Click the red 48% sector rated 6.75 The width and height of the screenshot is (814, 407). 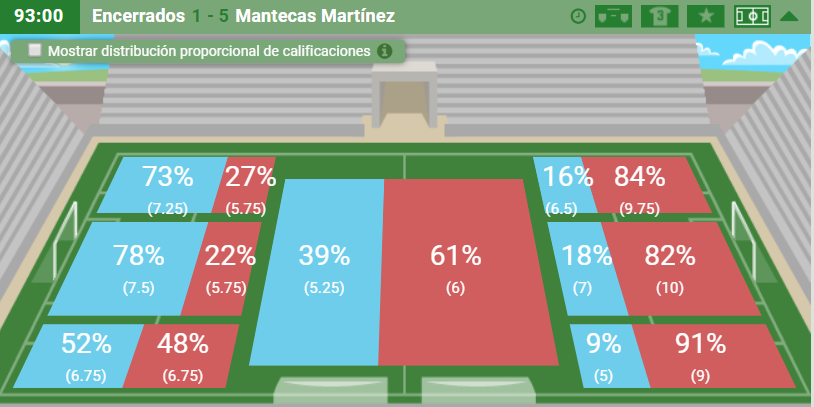[x=181, y=356]
